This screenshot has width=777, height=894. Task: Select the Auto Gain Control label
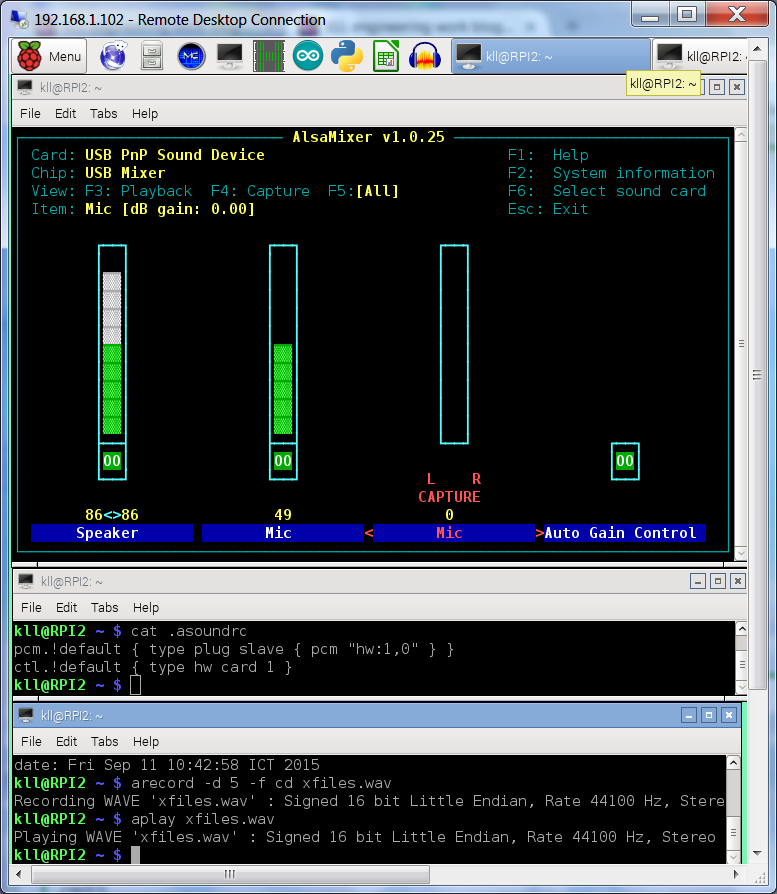tap(620, 533)
